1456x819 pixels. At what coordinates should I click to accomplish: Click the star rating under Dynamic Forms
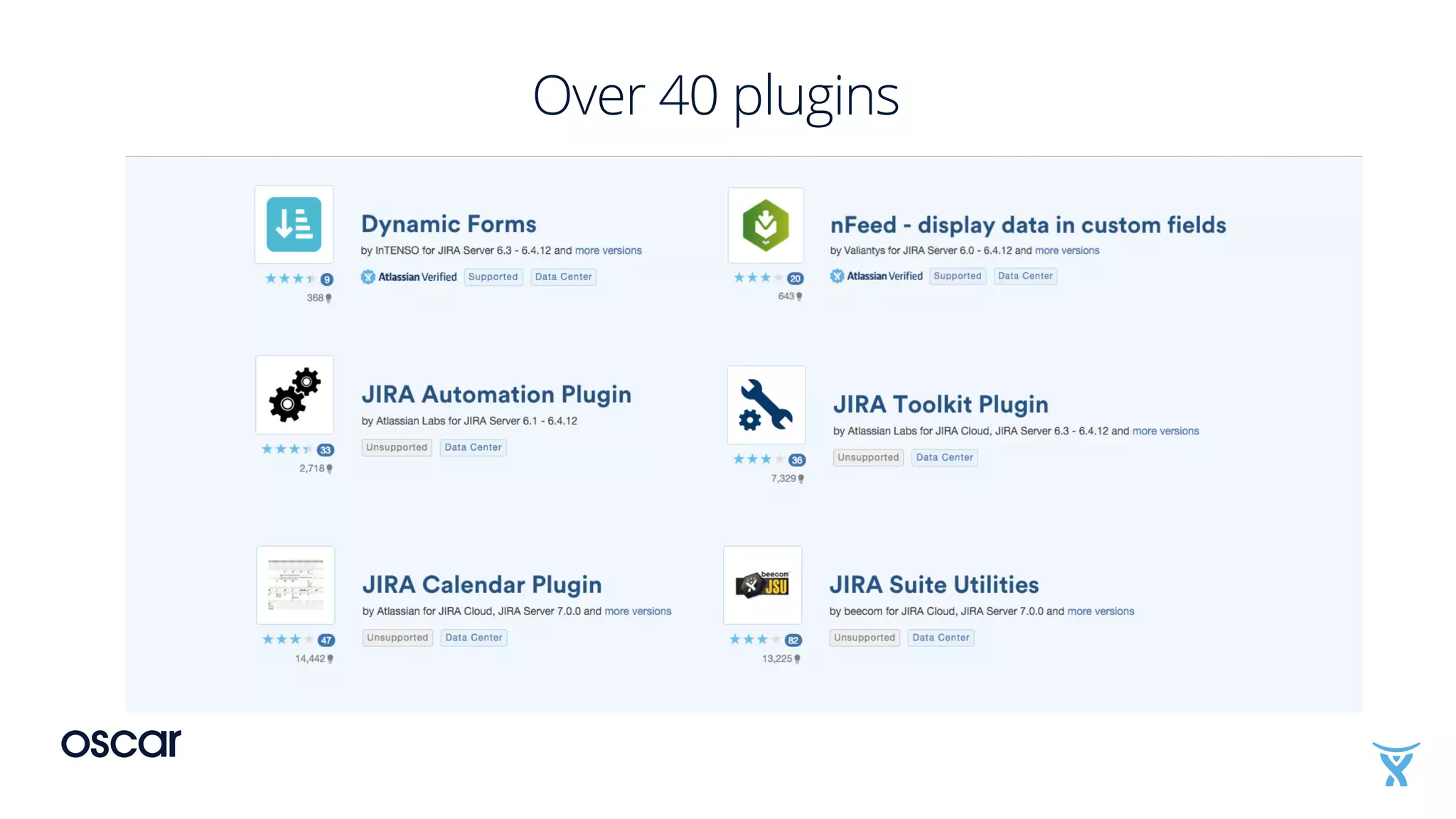tap(290, 279)
